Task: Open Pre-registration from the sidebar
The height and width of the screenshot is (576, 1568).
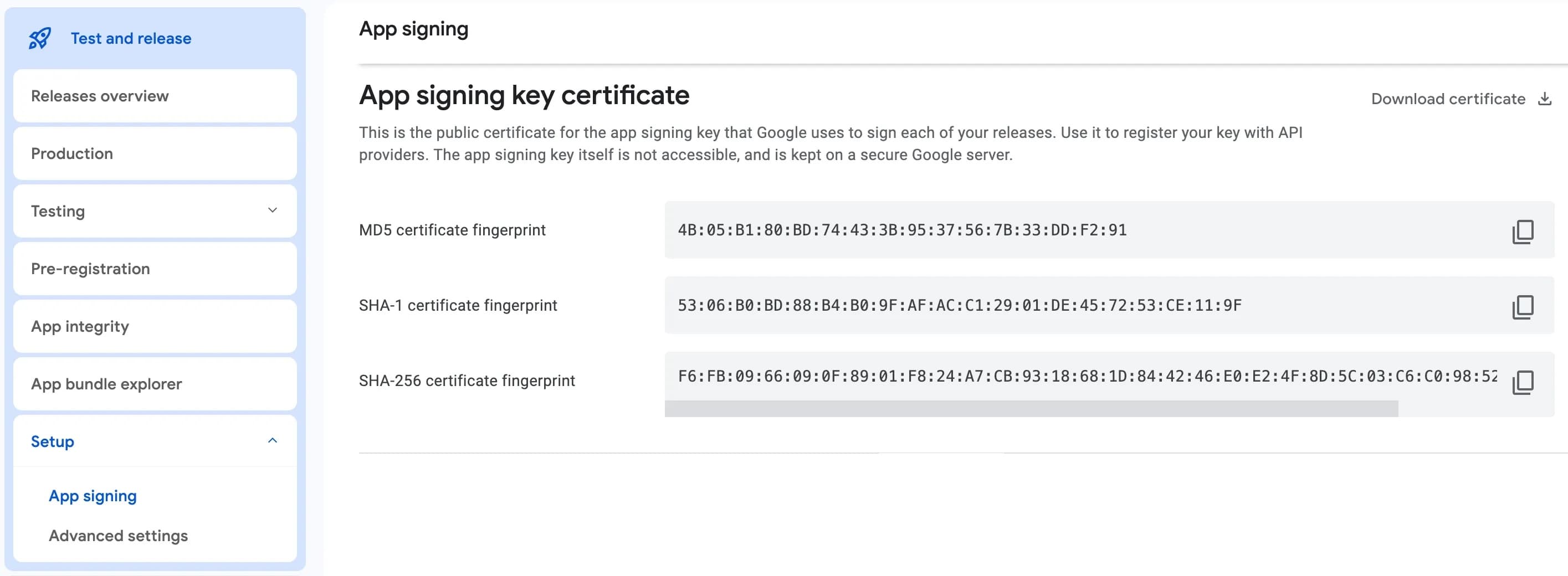Action: 90,268
